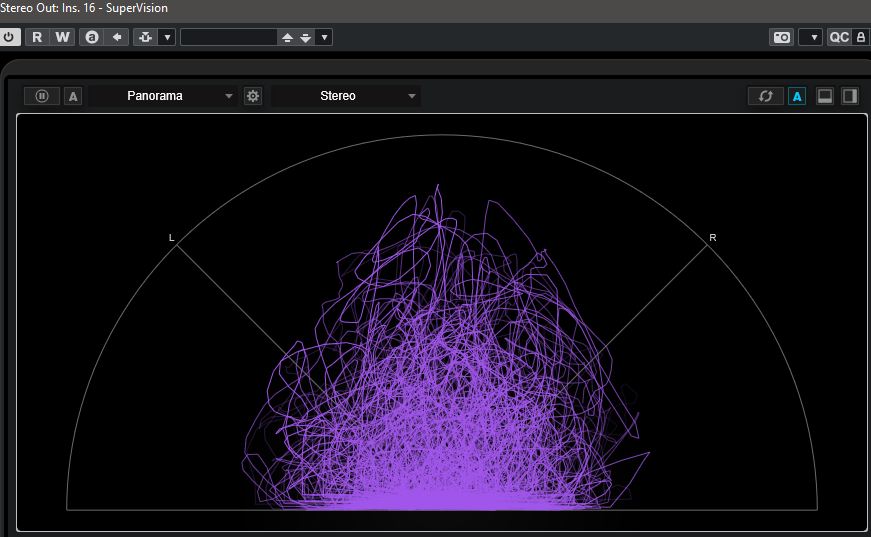Enable Write automation with W button
The height and width of the screenshot is (537, 871).
pos(62,37)
